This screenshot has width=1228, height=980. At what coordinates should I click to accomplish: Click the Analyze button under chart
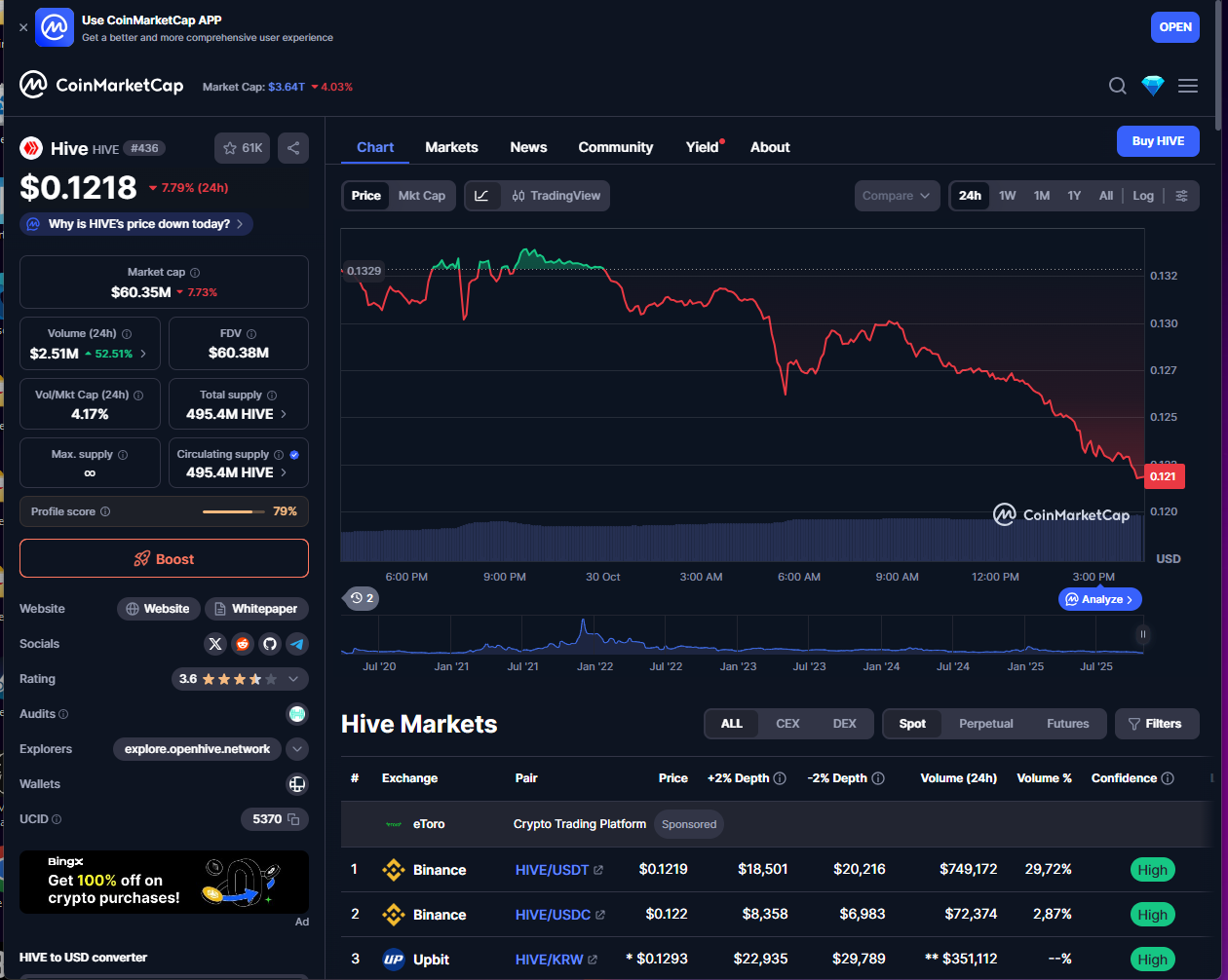1099,599
